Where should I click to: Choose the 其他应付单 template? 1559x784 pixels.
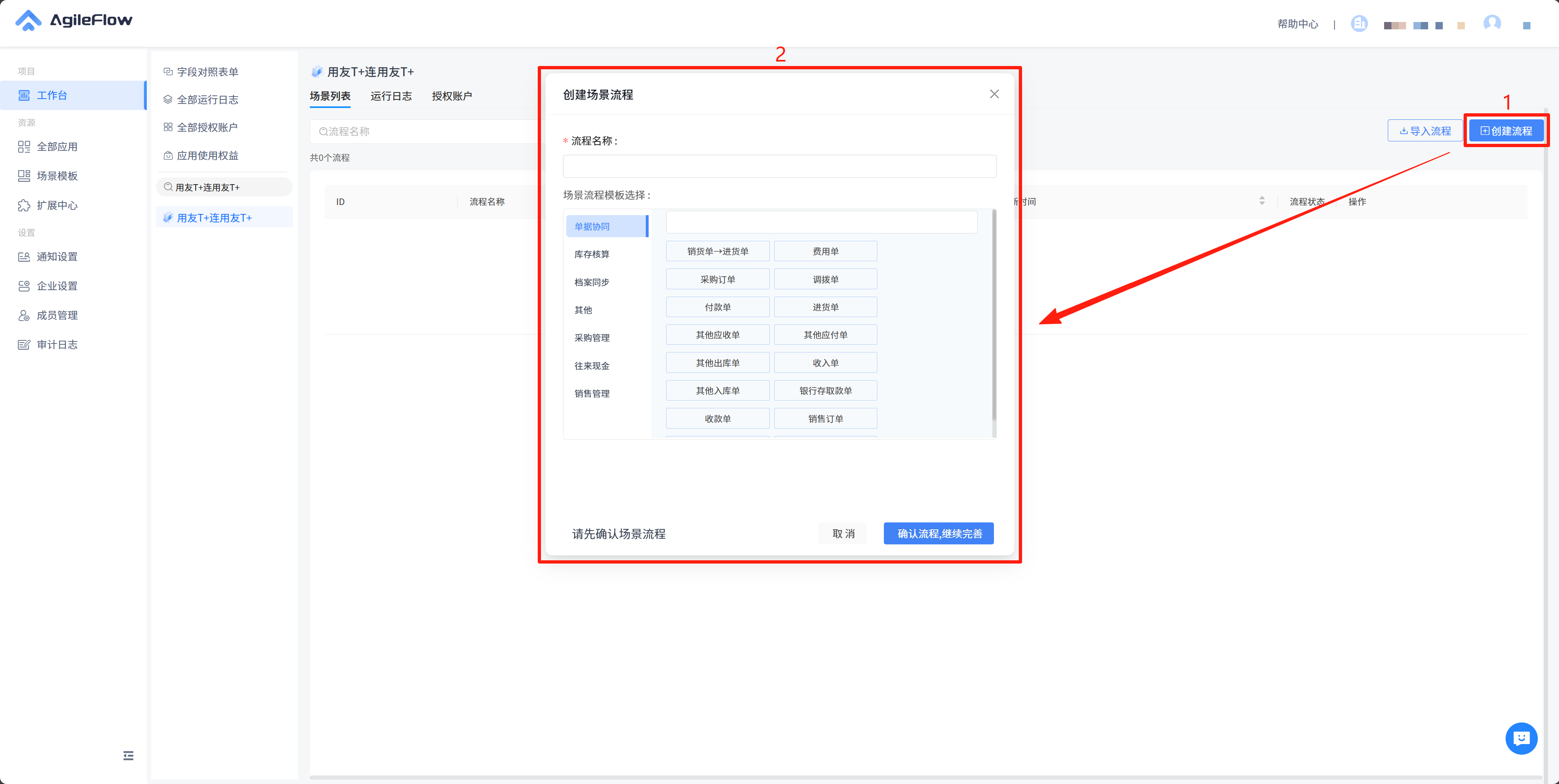(x=826, y=335)
